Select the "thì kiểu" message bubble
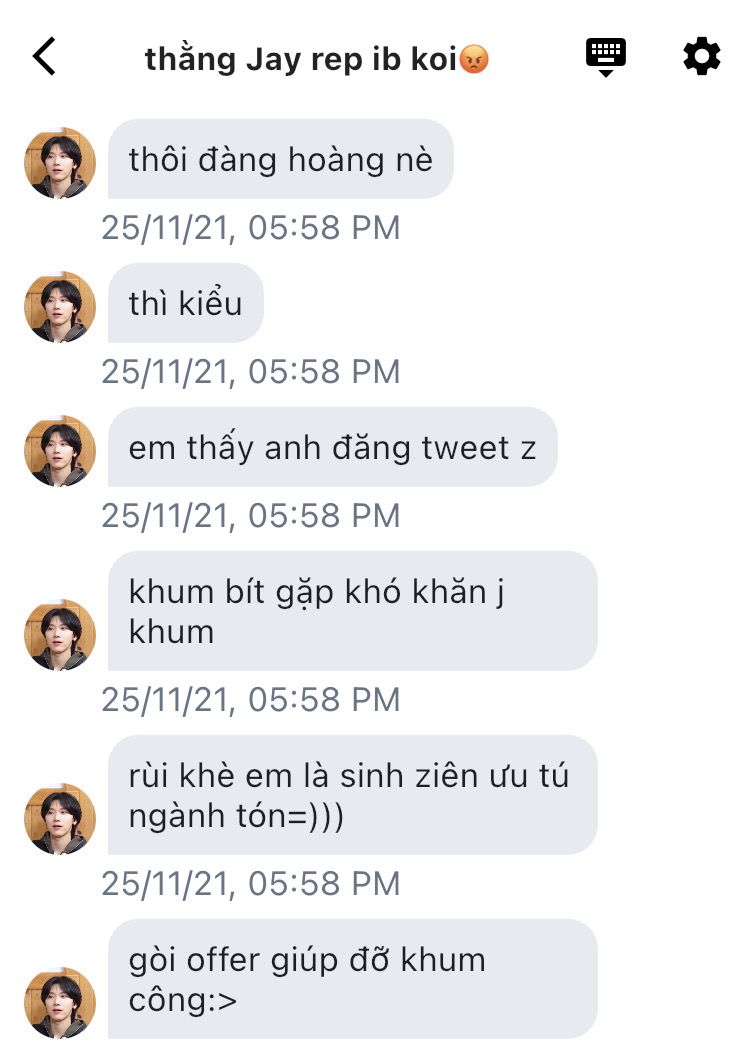 point(186,303)
